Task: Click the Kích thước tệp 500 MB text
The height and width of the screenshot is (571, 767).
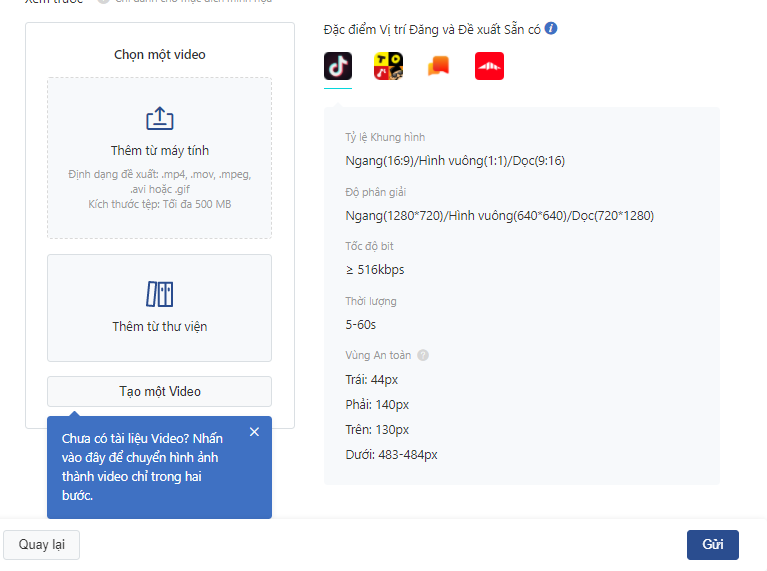Action: (x=159, y=205)
